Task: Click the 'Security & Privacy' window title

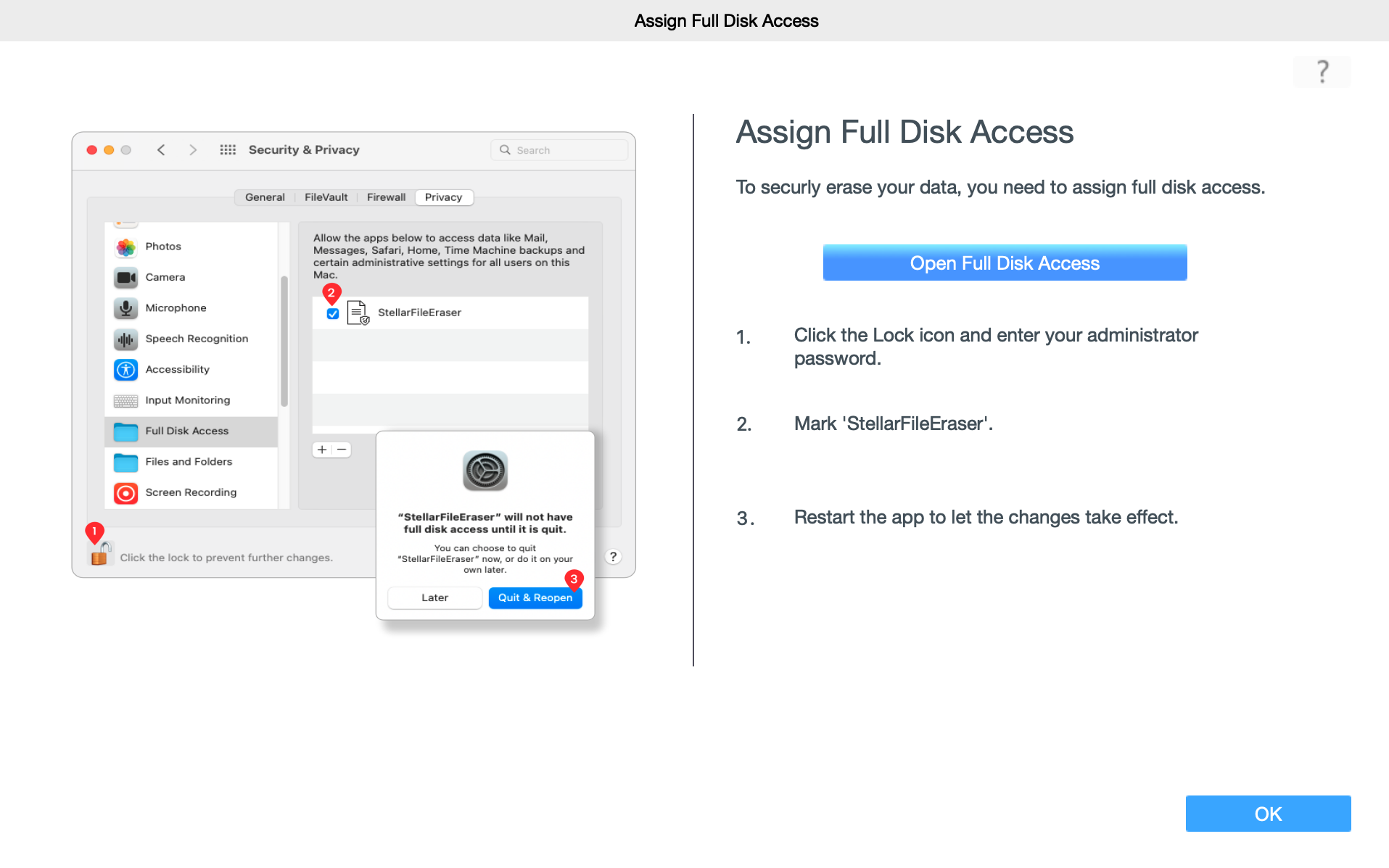Action: [x=304, y=149]
